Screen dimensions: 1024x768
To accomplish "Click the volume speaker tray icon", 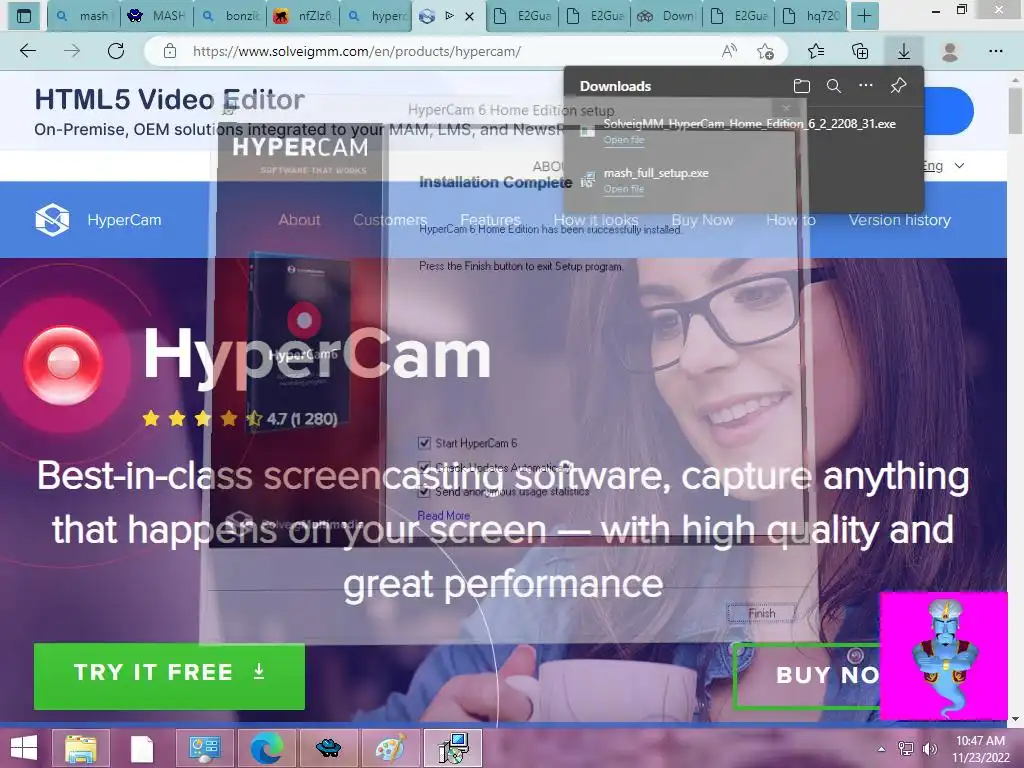I will (929, 748).
